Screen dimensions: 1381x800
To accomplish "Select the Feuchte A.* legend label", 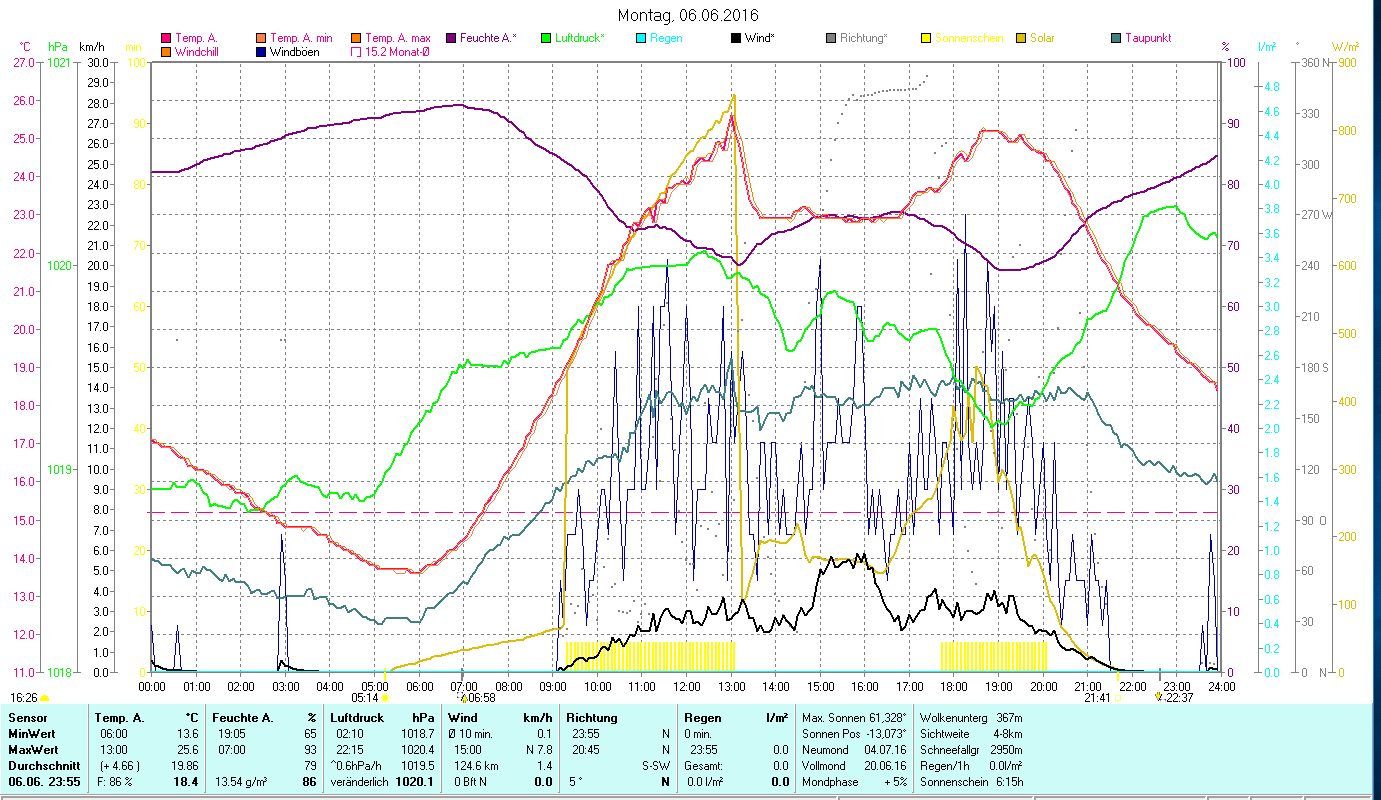I will click(489, 39).
